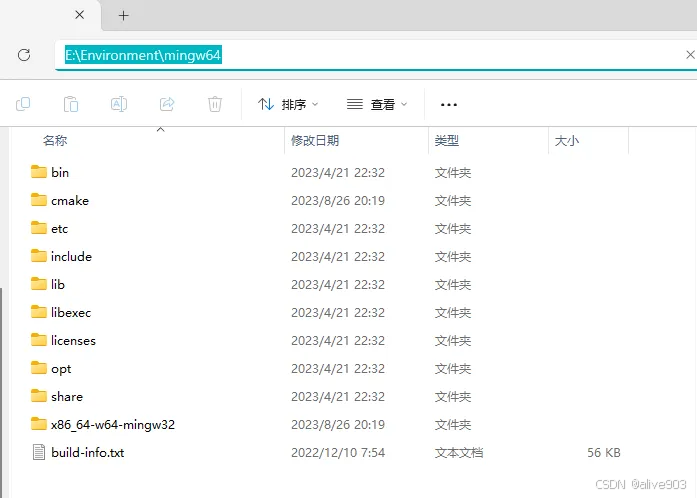Click the 56 KB size of build-info.txt

pyautogui.click(x=604, y=453)
